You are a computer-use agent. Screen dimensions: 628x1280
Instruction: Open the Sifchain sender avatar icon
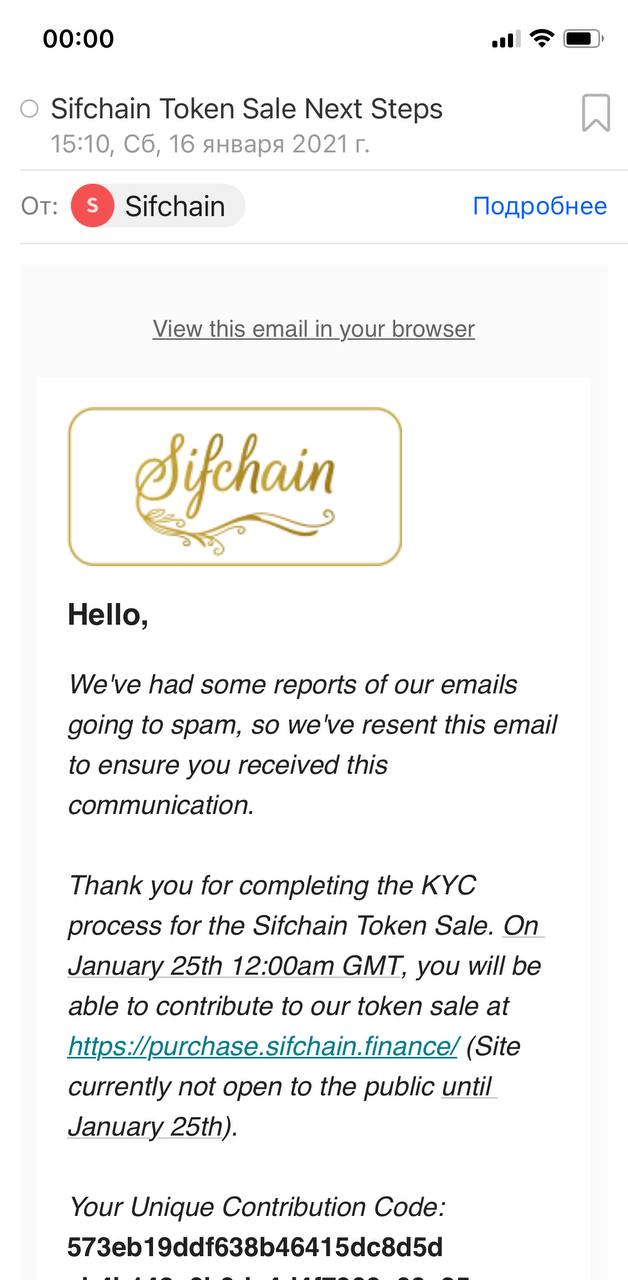coord(93,206)
